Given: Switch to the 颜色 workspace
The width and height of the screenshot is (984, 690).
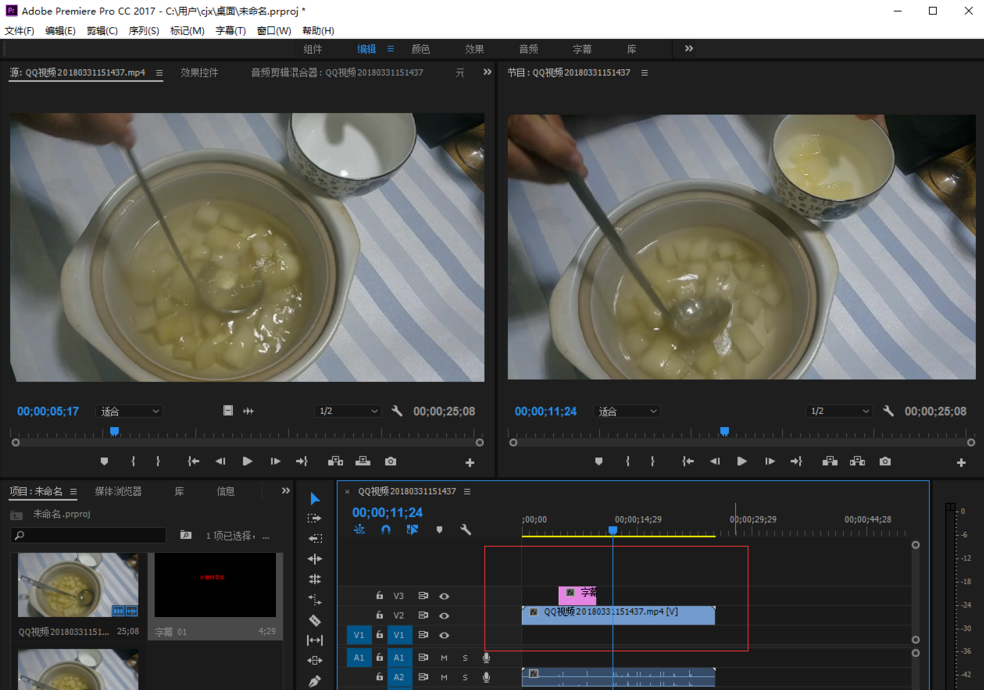Looking at the screenshot, I should tap(420, 49).
